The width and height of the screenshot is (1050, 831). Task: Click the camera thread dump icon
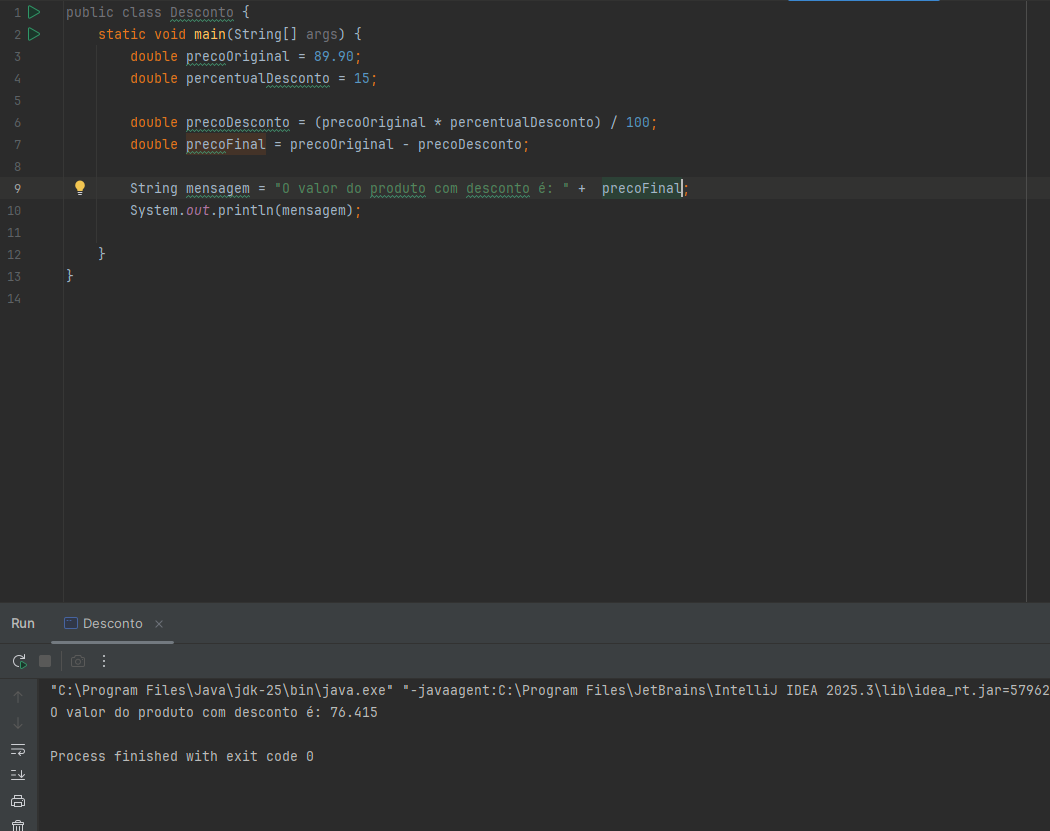click(x=78, y=661)
